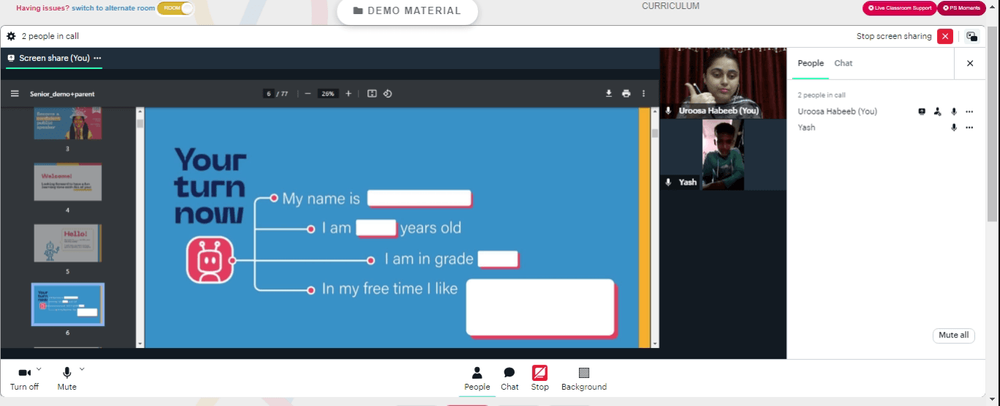Click the name blank on the slide
The height and width of the screenshot is (406, 1000).
click(419, 198)
